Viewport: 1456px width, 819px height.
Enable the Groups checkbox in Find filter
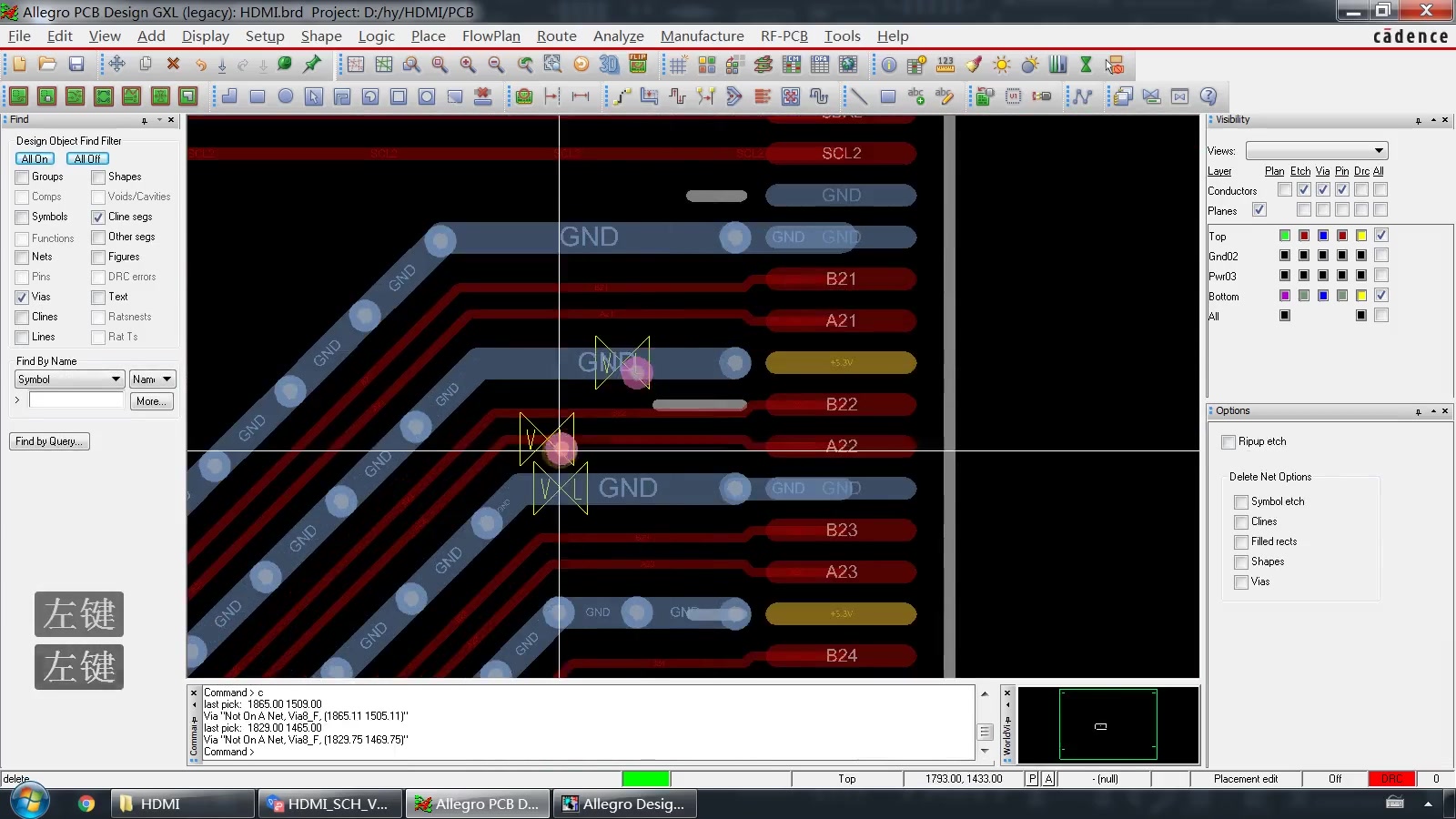pos(23,177)
